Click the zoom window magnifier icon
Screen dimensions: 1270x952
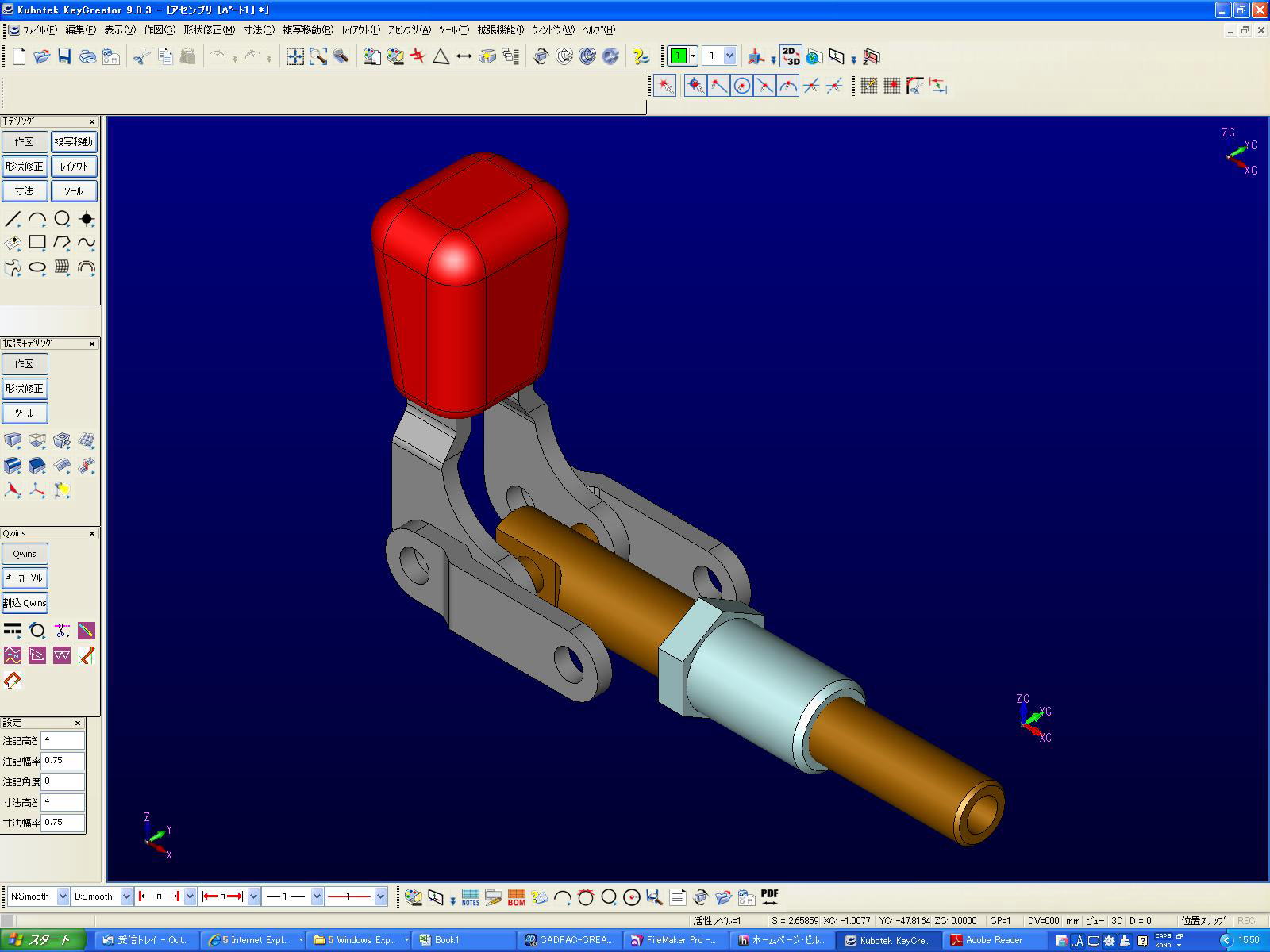[318, 56]
